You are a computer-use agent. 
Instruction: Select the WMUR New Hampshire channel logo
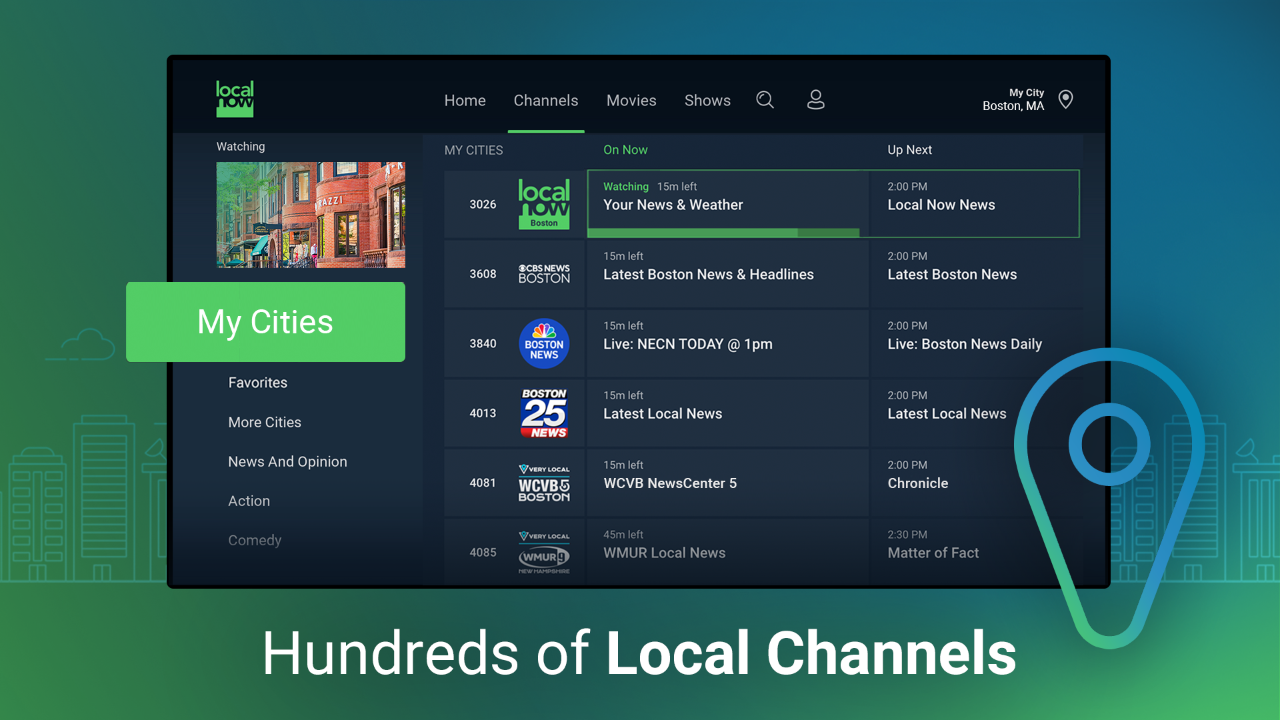[544, 553]
